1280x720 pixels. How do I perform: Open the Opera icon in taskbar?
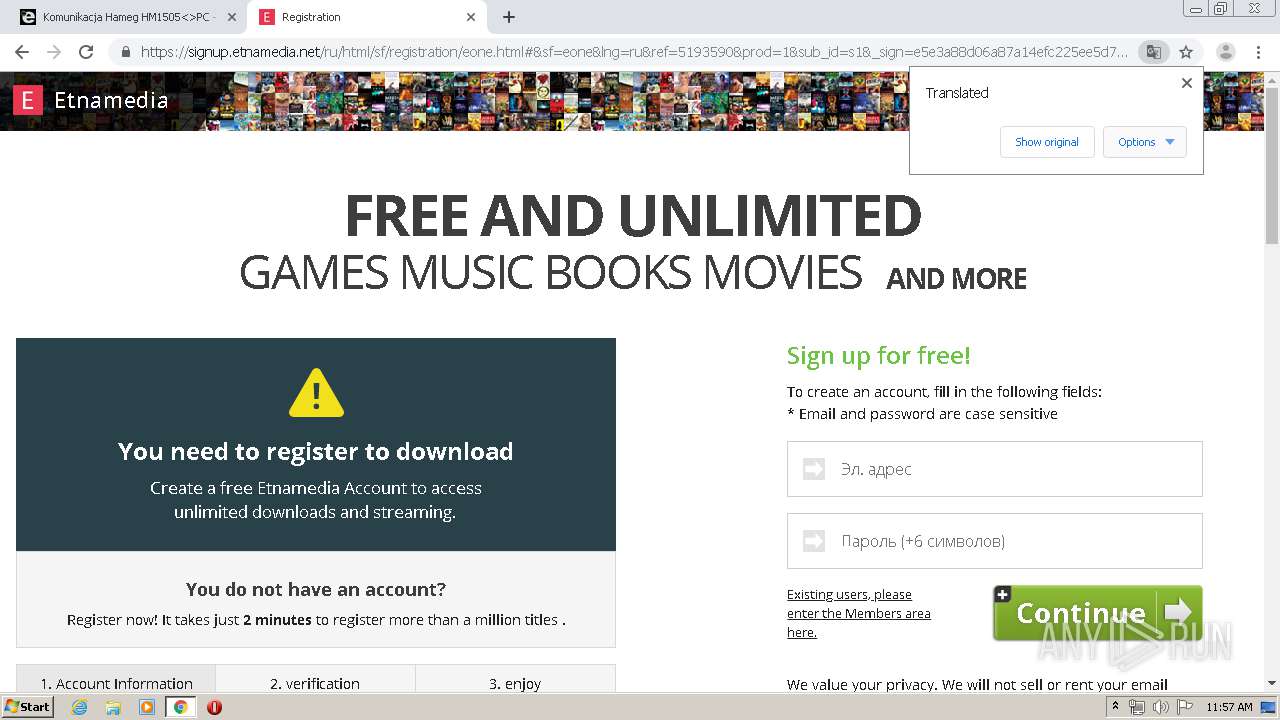coord(214,707)
